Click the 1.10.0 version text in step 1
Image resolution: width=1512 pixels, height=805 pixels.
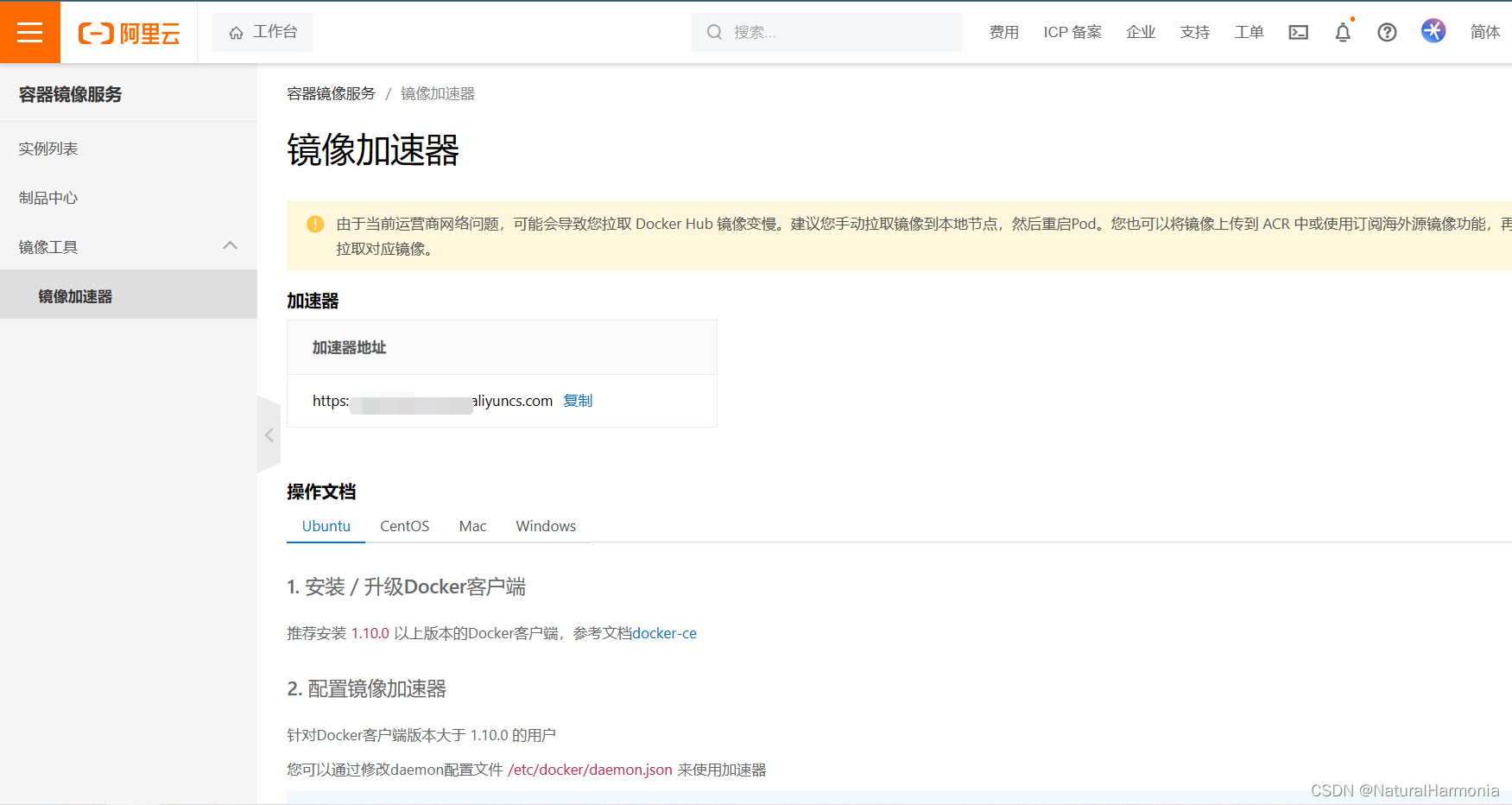370,633
